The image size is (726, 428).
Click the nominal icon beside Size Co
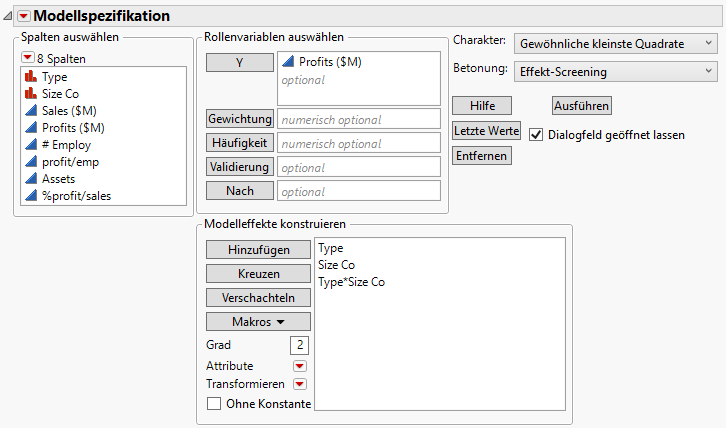(x=29, y=93)
